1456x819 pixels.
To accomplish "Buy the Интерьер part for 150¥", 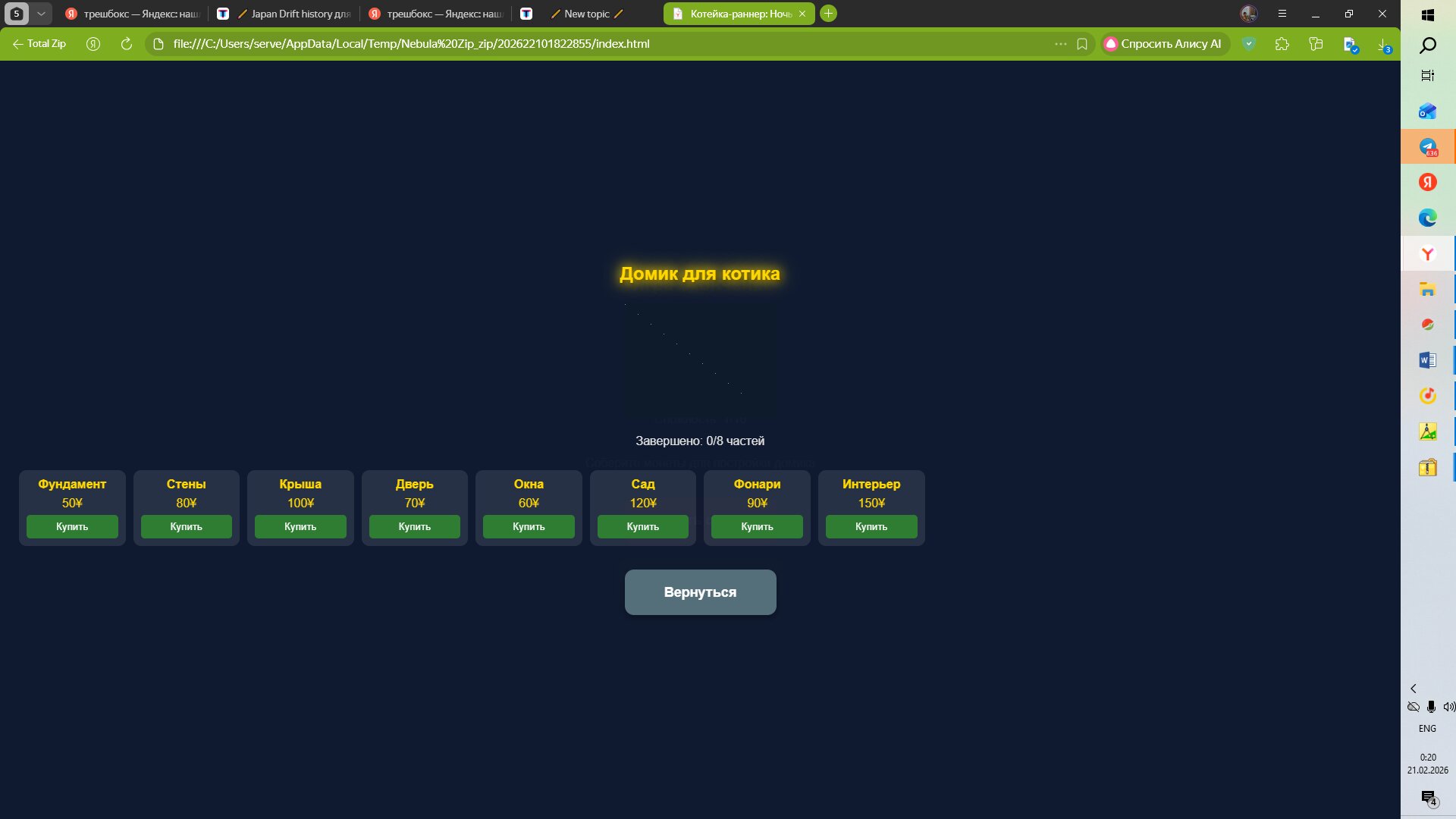I will 871,526.
